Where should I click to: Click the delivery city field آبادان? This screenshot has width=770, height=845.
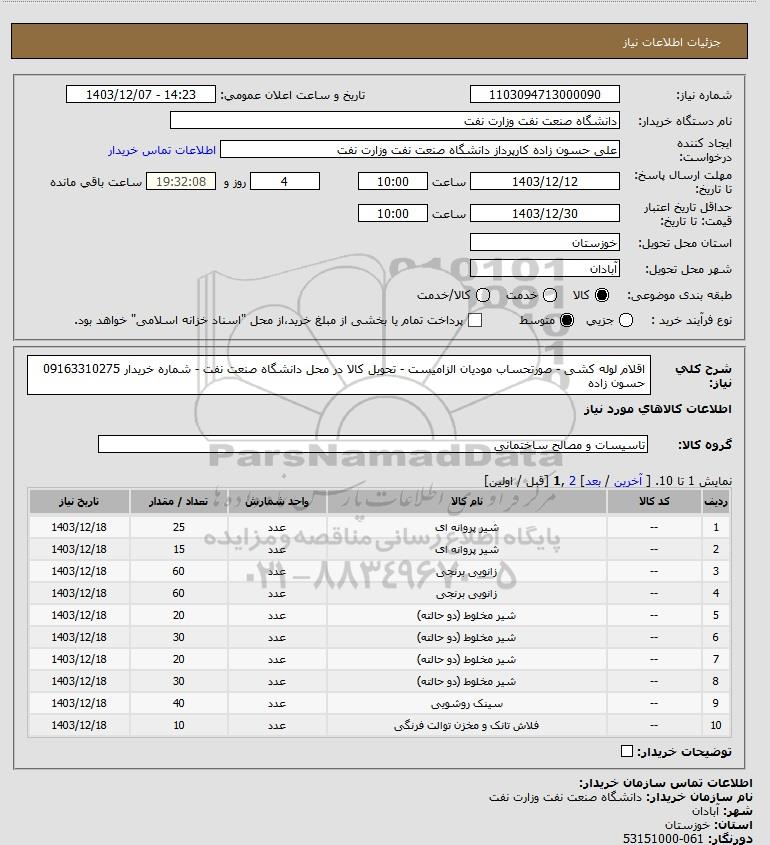545,268
